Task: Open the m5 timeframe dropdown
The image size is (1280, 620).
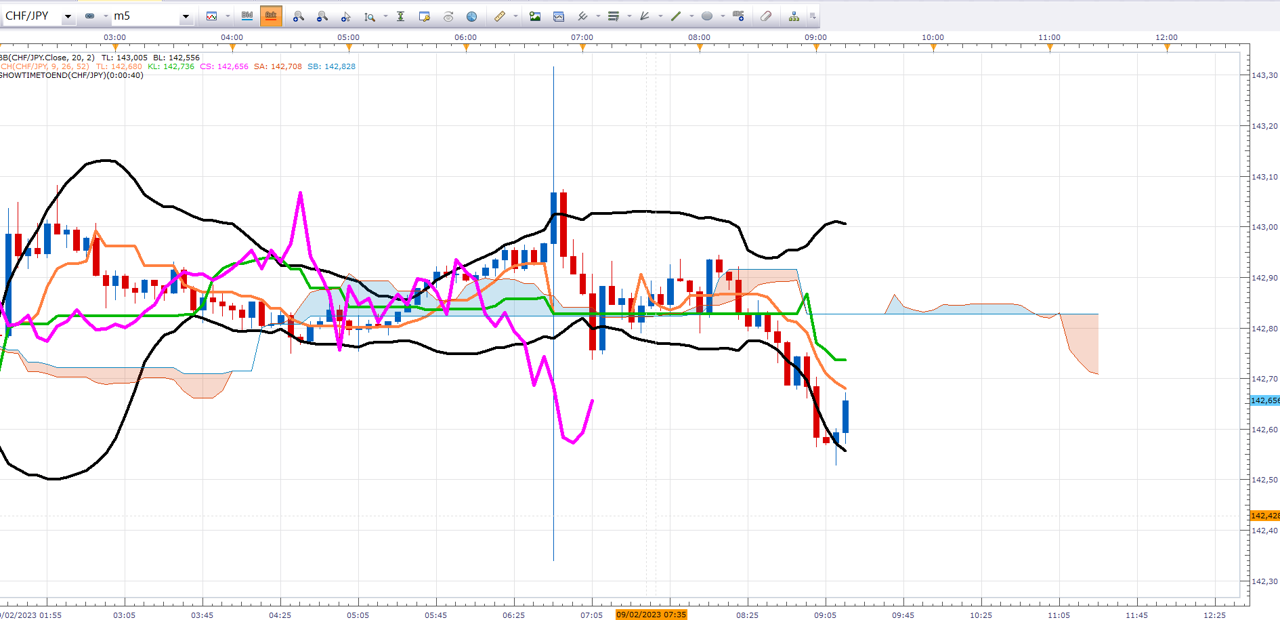Action: point(186,17)
